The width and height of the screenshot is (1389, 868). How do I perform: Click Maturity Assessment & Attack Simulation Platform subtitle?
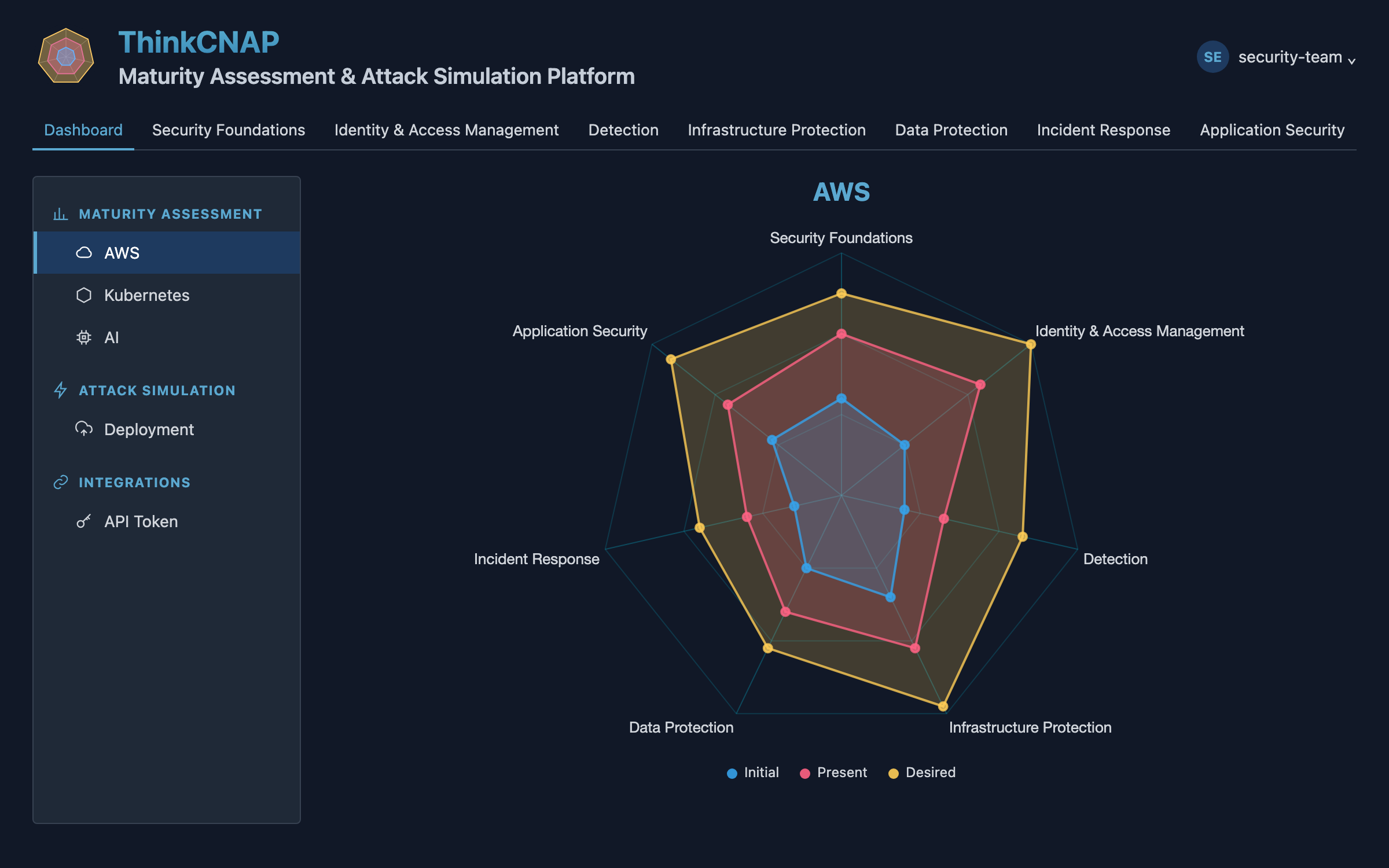click(377, 76)
